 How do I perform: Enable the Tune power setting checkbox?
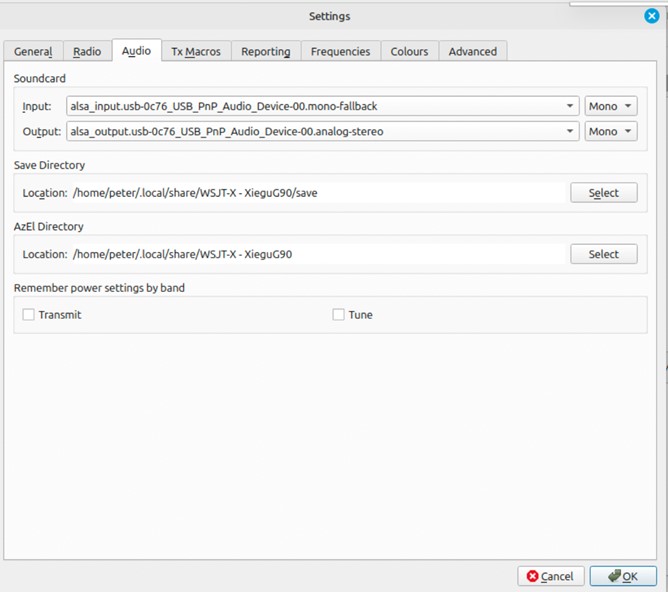pos(338,315)
